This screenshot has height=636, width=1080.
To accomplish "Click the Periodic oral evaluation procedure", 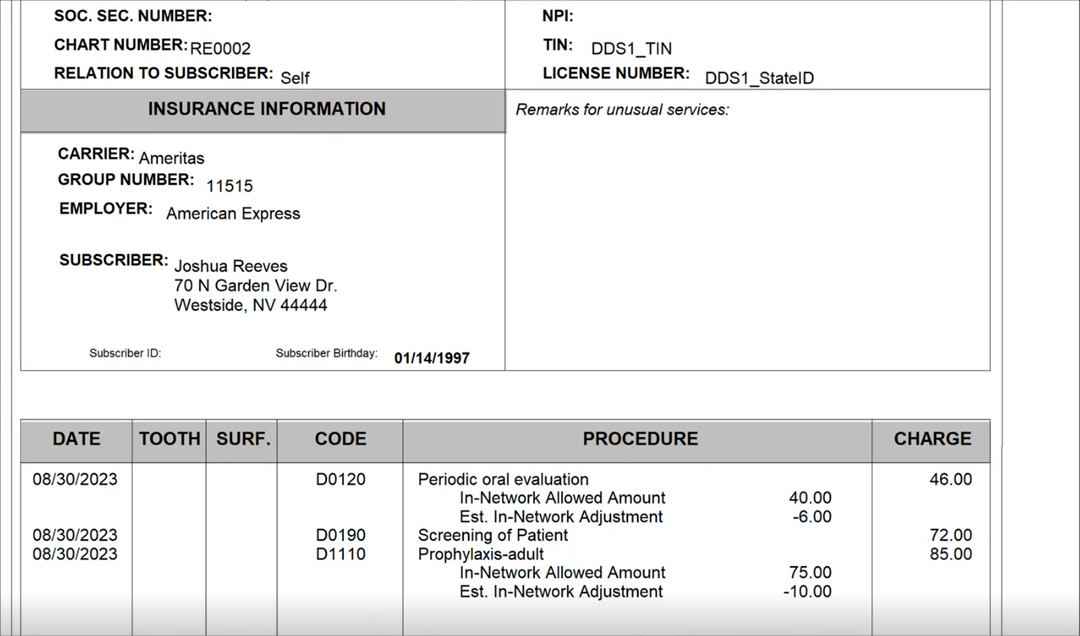I will pyautogui.click(x=503, y=479).
